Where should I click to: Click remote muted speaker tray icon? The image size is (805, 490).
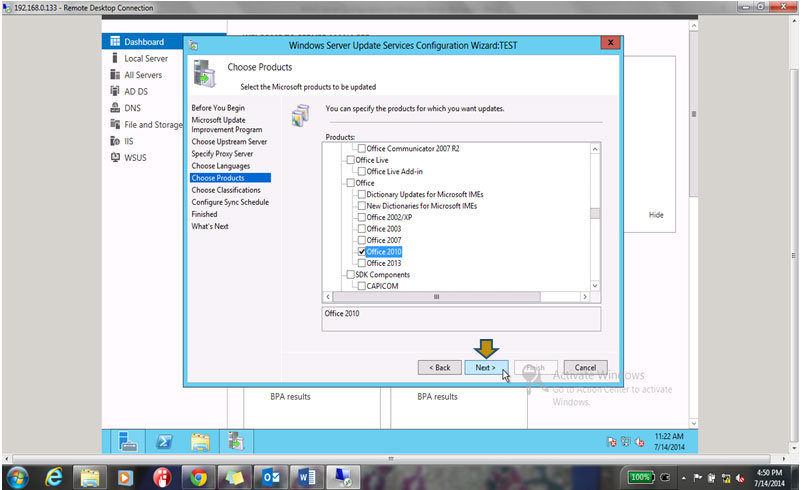click(640, 442)
